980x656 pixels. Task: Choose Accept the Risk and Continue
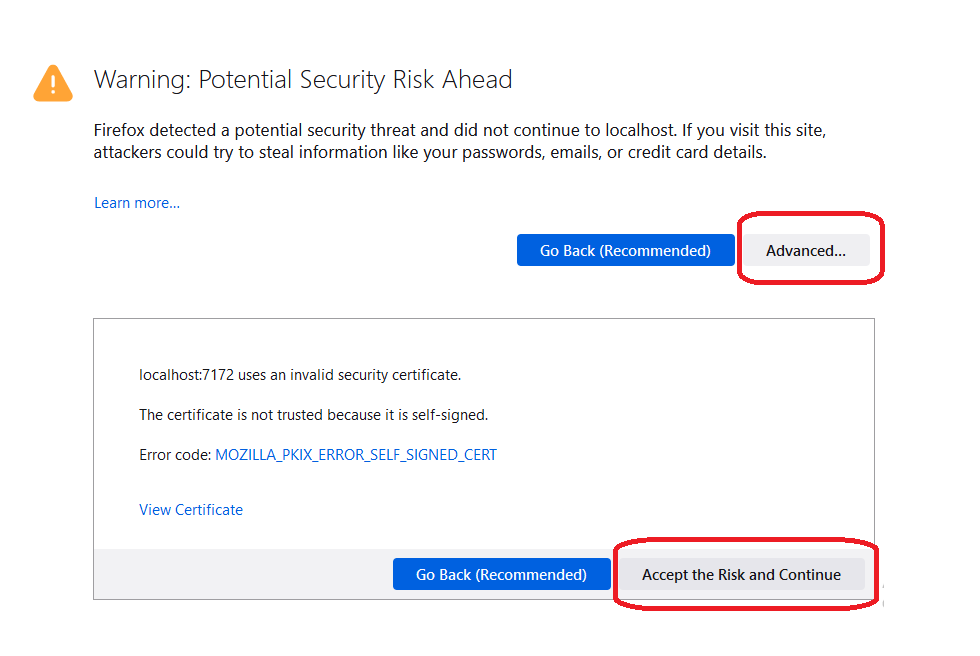point(741,574)
